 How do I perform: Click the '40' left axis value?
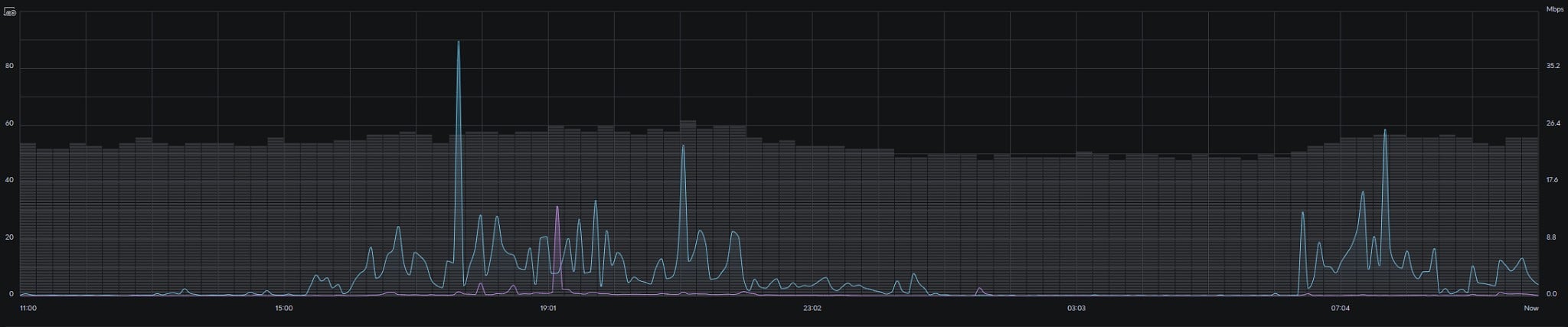(x=9, y=180)
